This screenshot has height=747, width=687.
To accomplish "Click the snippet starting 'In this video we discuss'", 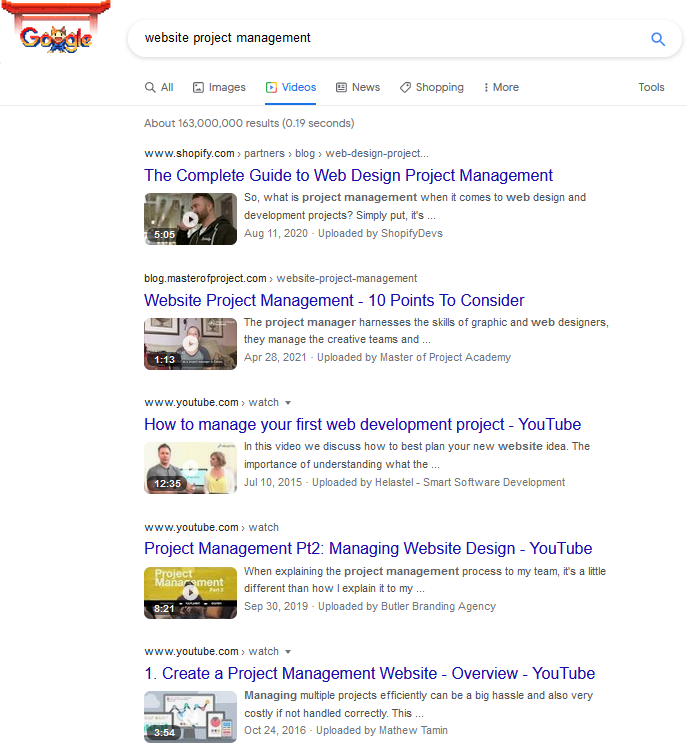I will (417, 455).
